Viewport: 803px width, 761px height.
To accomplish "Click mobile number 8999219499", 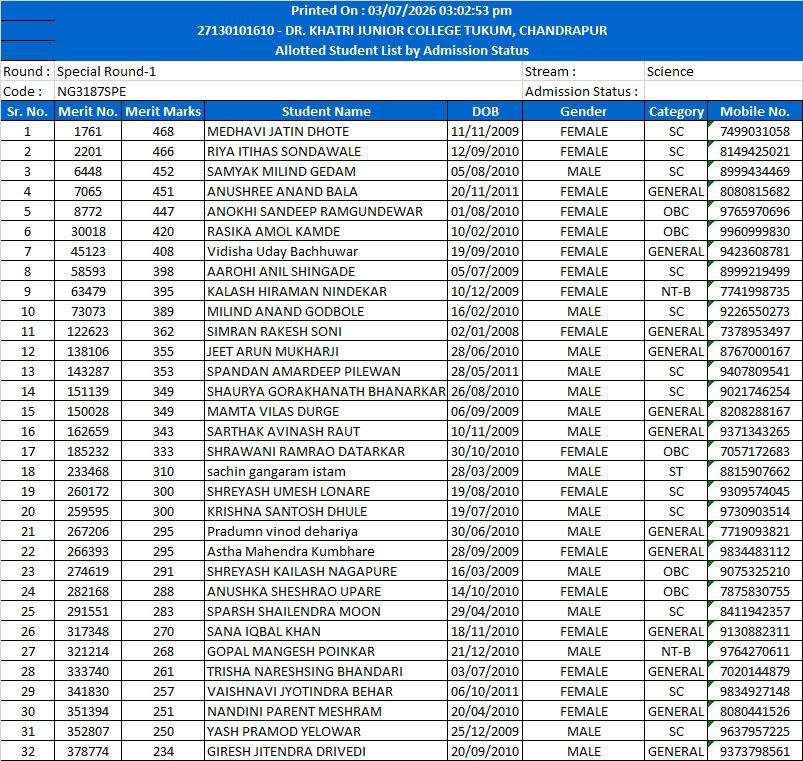I will tap(755, 271).
